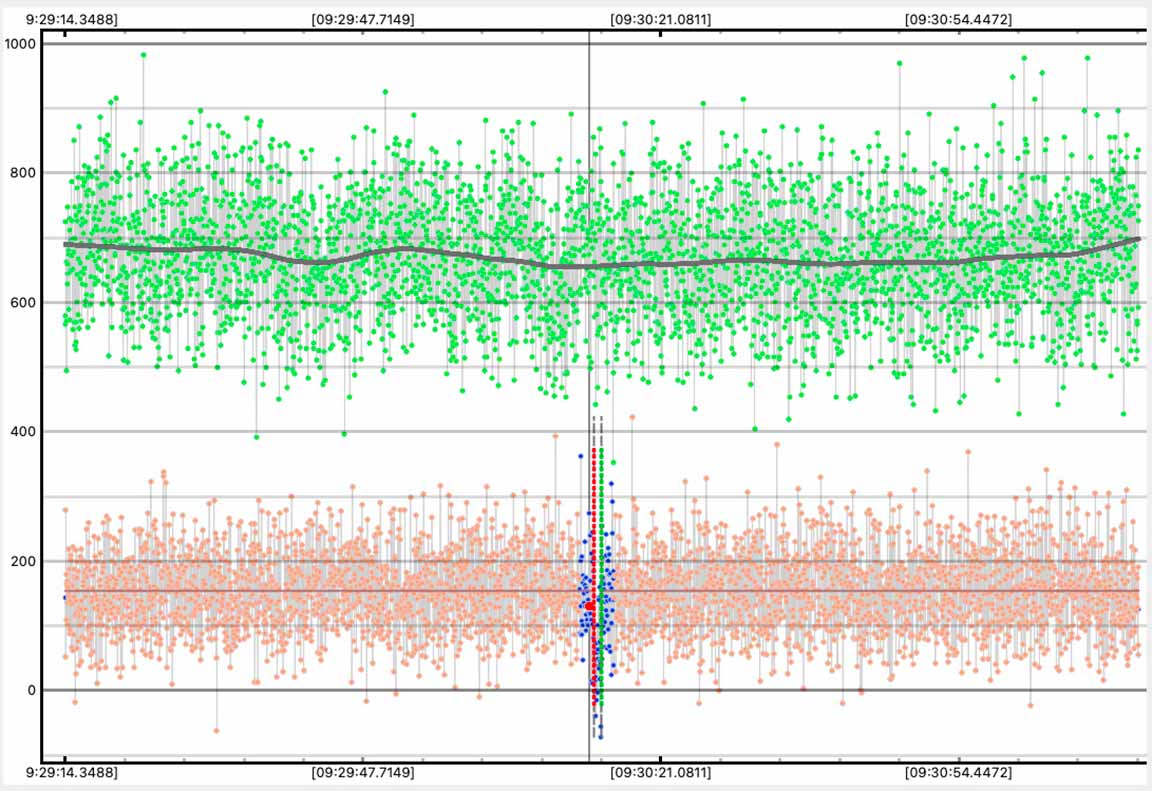Click the top [09:29:47.7149] timestamp label
This screenshot has height=791, width=1152.
[362, 19]
